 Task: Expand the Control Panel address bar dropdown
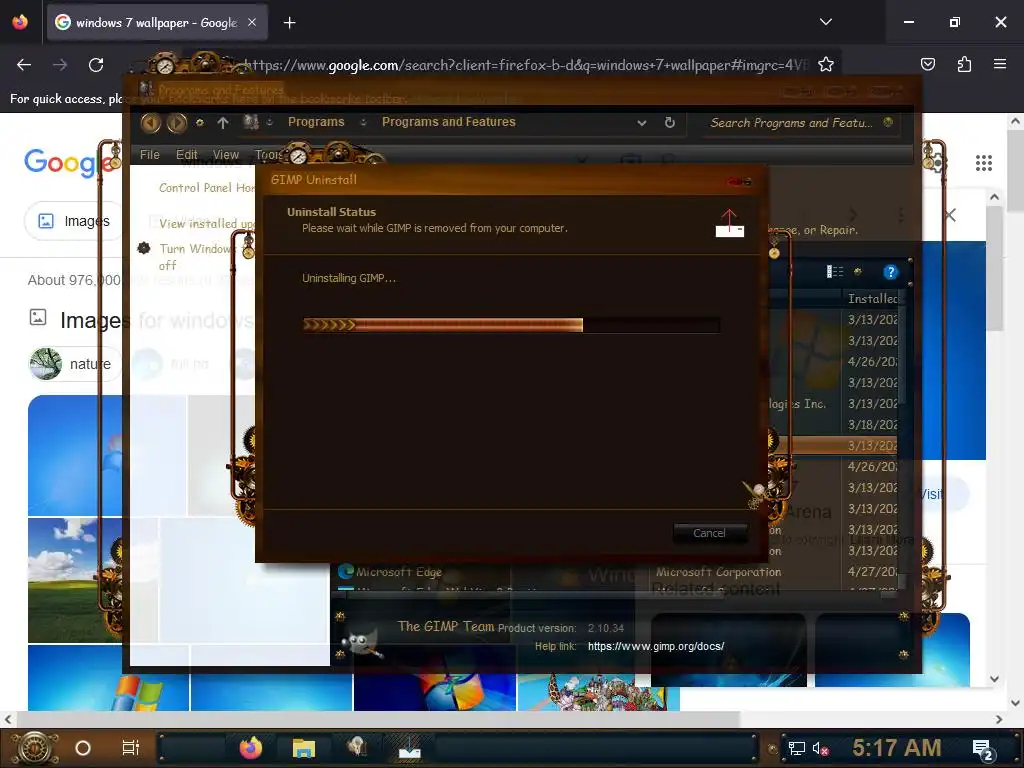642,123
